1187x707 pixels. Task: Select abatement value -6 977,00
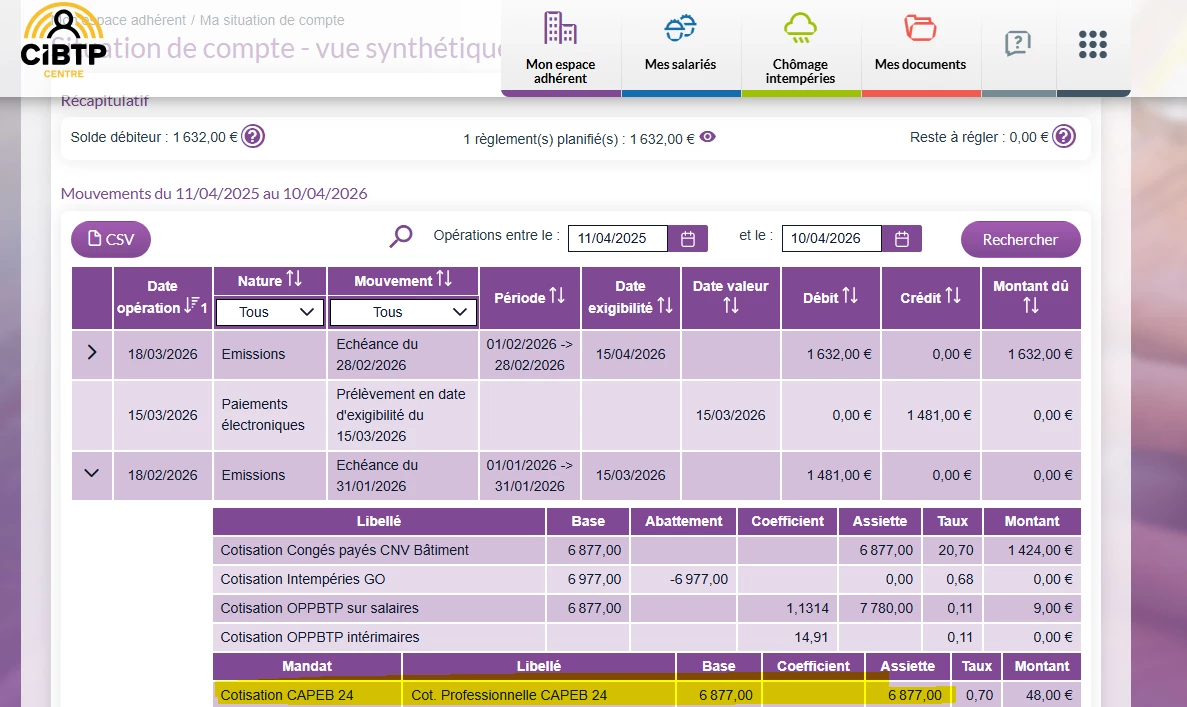click(x=699, y=579)
